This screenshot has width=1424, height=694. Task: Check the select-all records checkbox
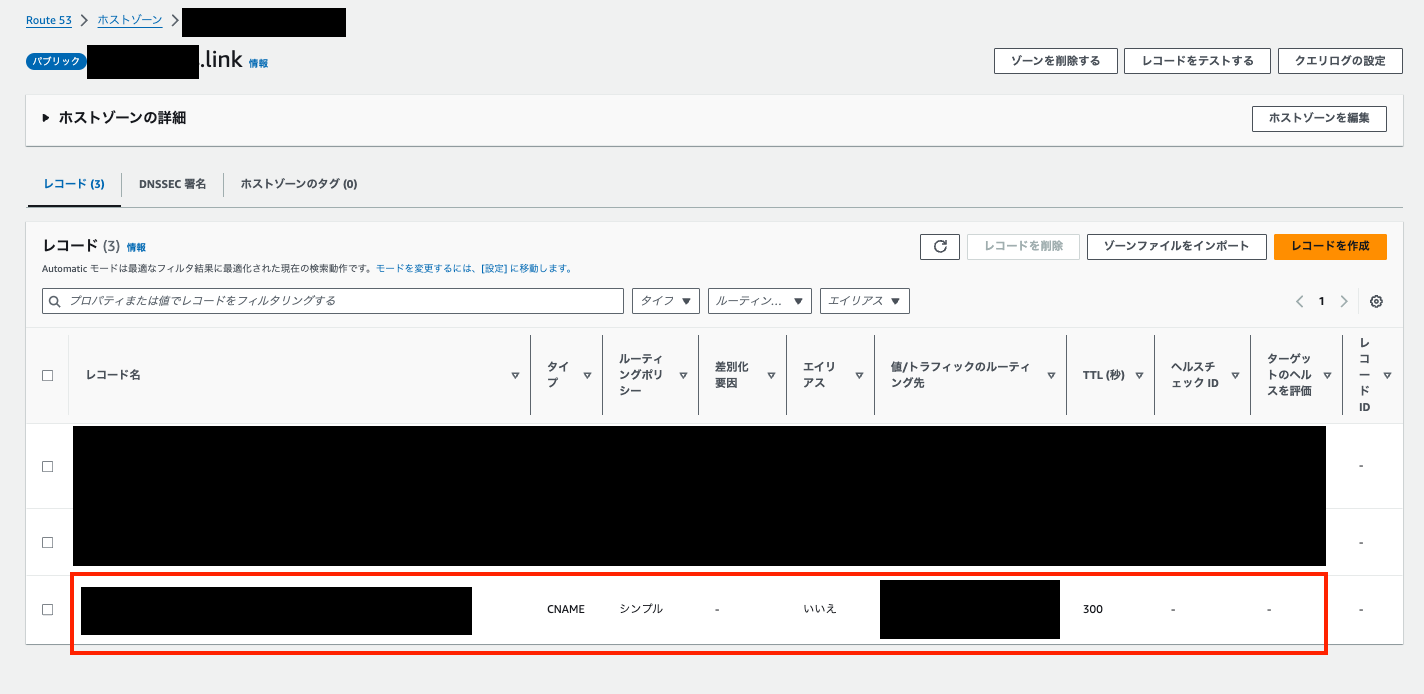click(47, 375)
